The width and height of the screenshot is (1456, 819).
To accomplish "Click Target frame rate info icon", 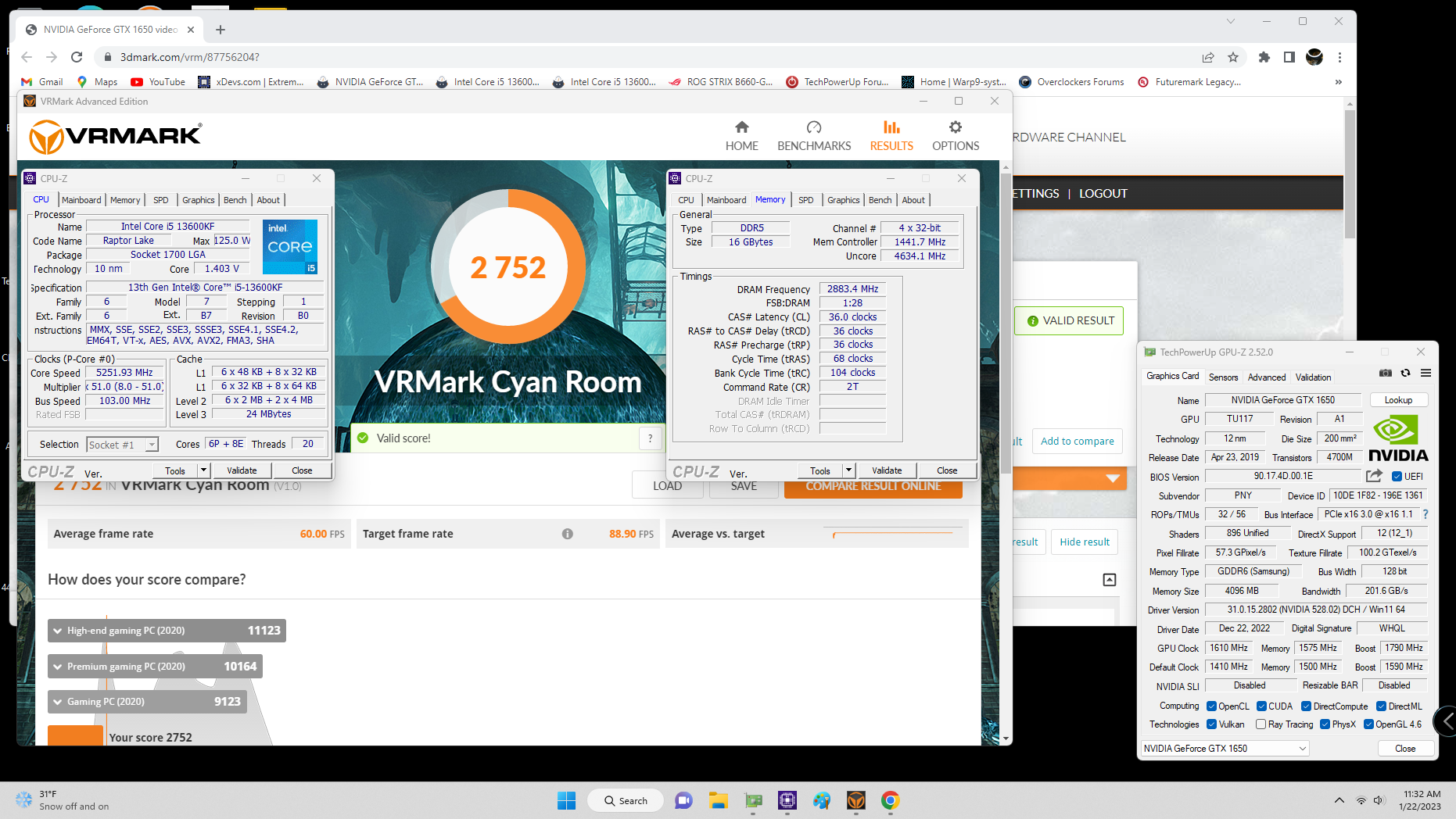I will (568, 534).
